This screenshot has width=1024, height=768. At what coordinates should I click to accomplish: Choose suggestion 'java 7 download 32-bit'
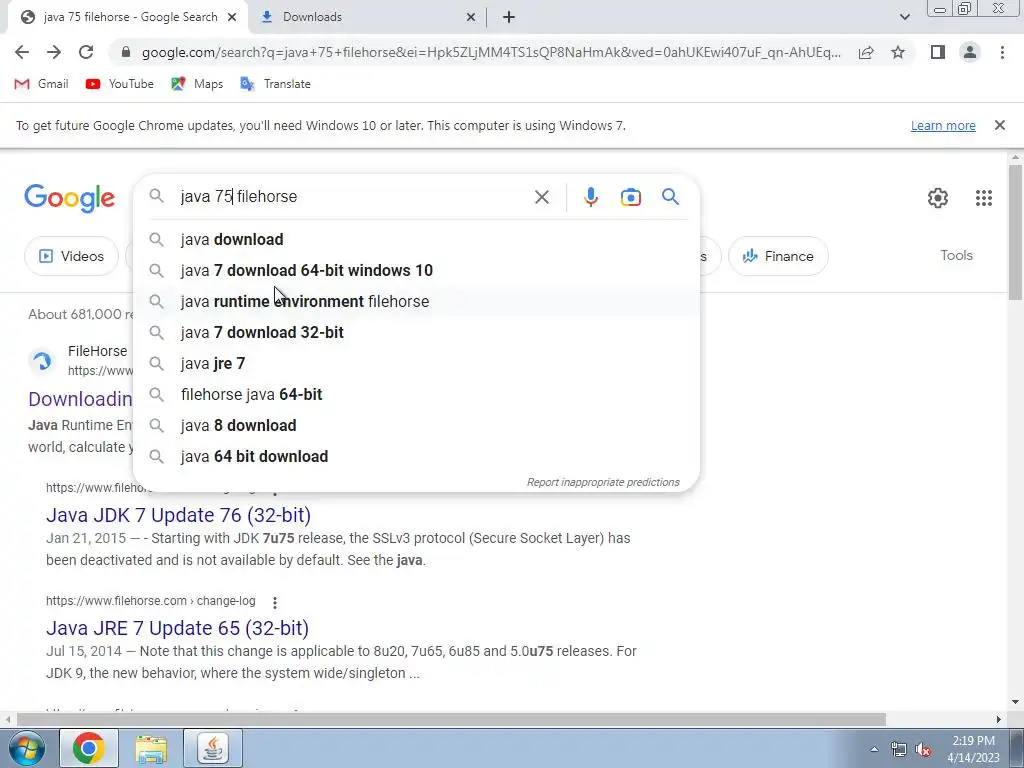pyautogui.click(x=416, y=332)
